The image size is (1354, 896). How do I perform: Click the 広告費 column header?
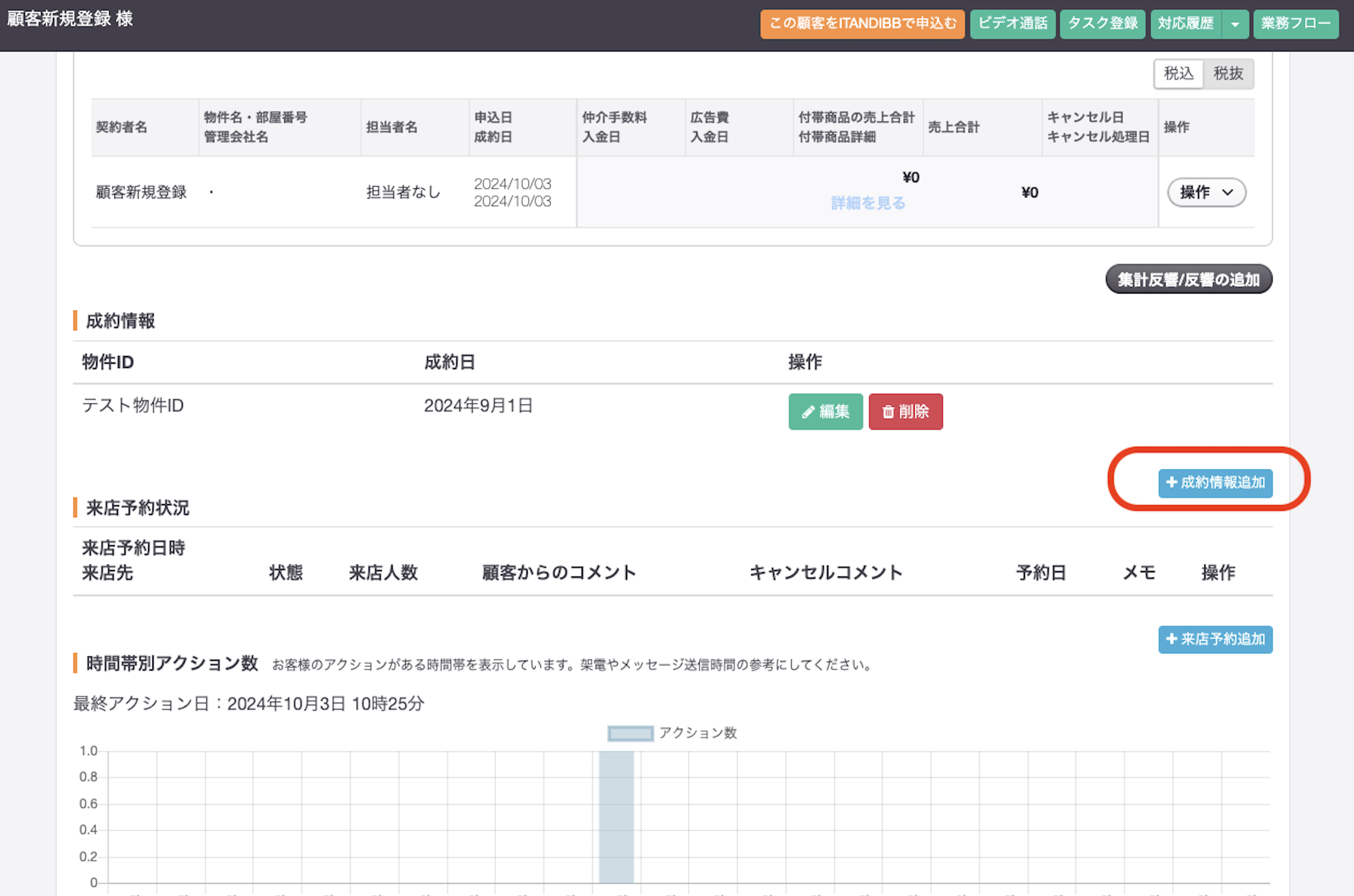pos(709,117)
